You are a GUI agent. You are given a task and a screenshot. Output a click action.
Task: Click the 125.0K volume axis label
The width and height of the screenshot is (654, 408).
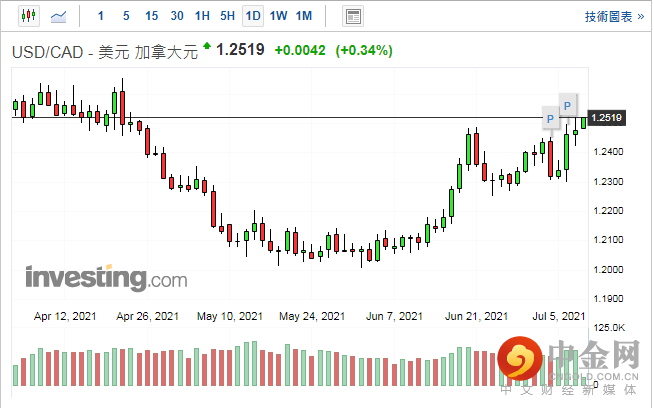[609, 328]
